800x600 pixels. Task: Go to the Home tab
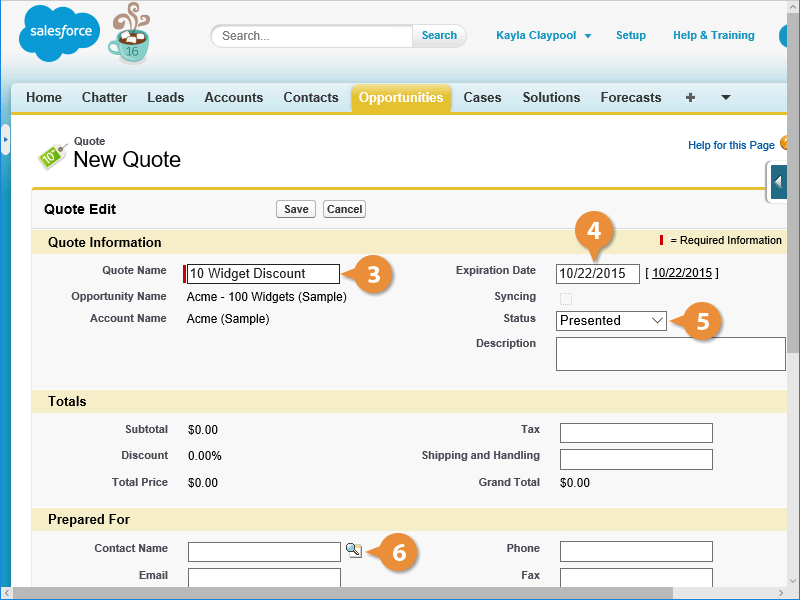pyautogui.click(x=44, y=97)
